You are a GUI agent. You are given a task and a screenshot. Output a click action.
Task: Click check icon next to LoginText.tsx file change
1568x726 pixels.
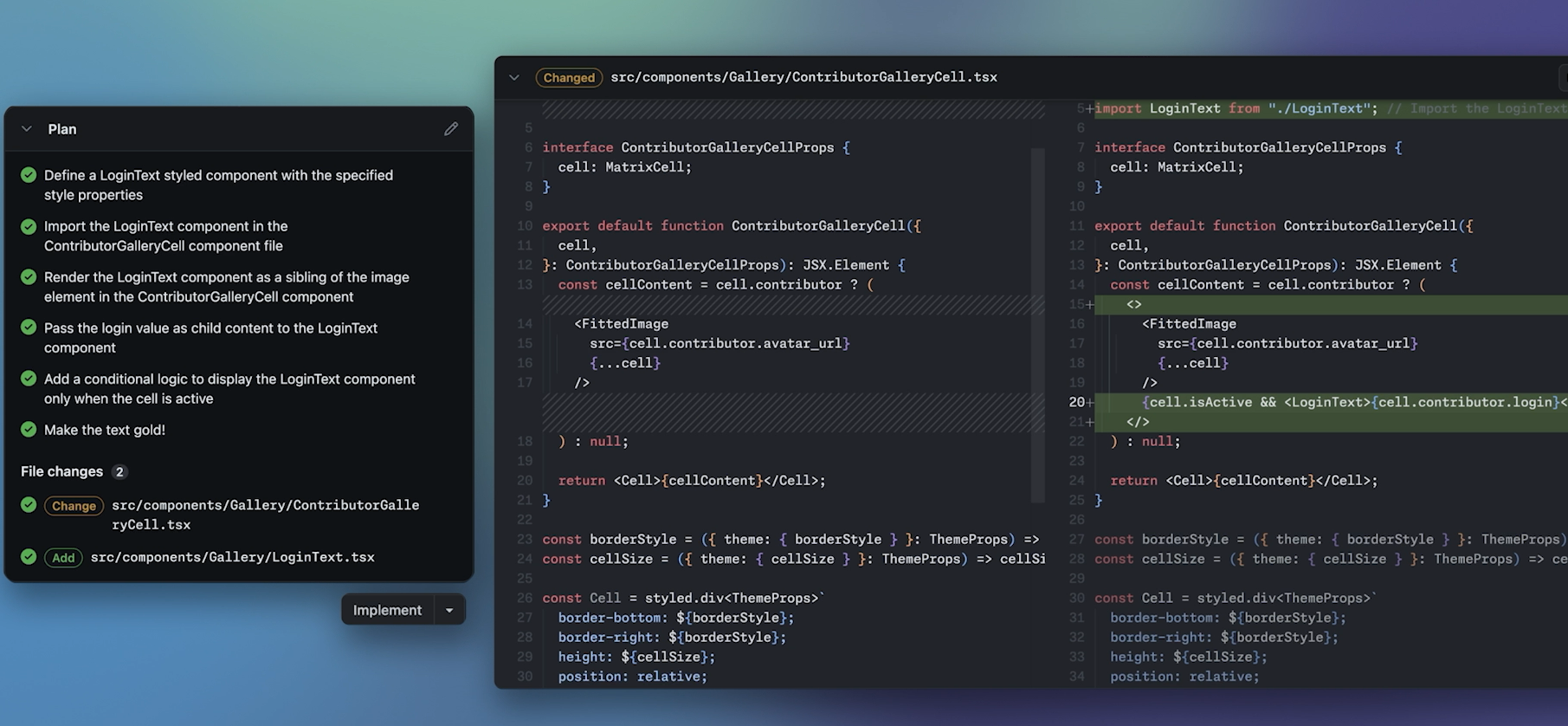click(x=29, y=557)
